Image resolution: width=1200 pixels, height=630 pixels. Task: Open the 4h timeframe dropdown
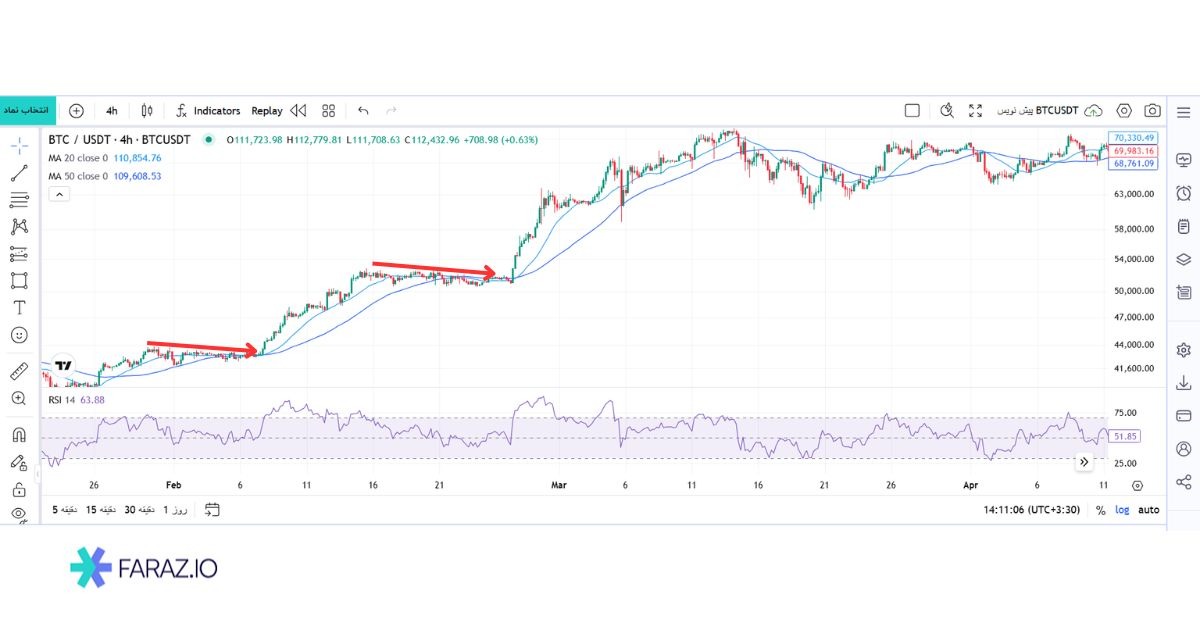(111, 111)
